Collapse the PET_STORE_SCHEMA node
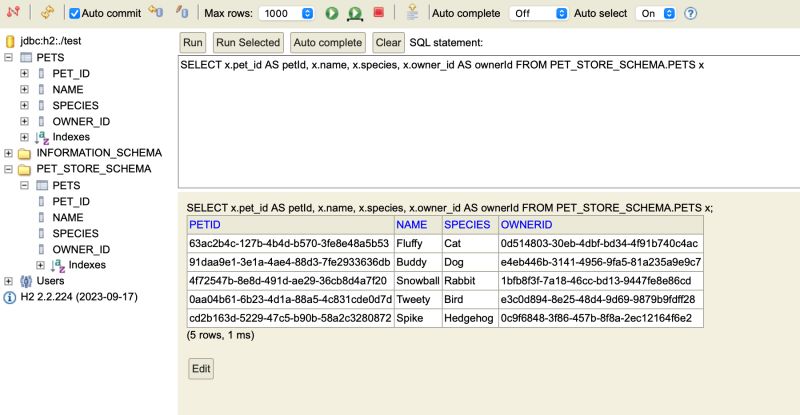The width and height of the screenshot is (800, 415). coord(8,169)
